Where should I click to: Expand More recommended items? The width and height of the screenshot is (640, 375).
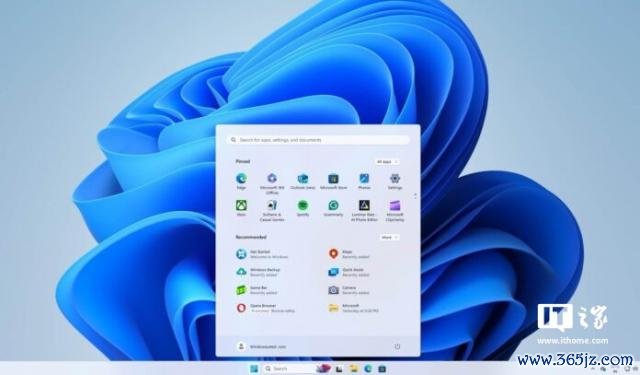pyautogui.click(x=389, y=237)
